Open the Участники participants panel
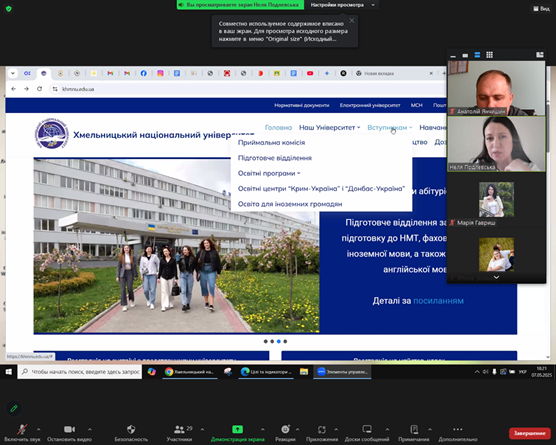Screen dimensions: 556x445 point(179,429)
